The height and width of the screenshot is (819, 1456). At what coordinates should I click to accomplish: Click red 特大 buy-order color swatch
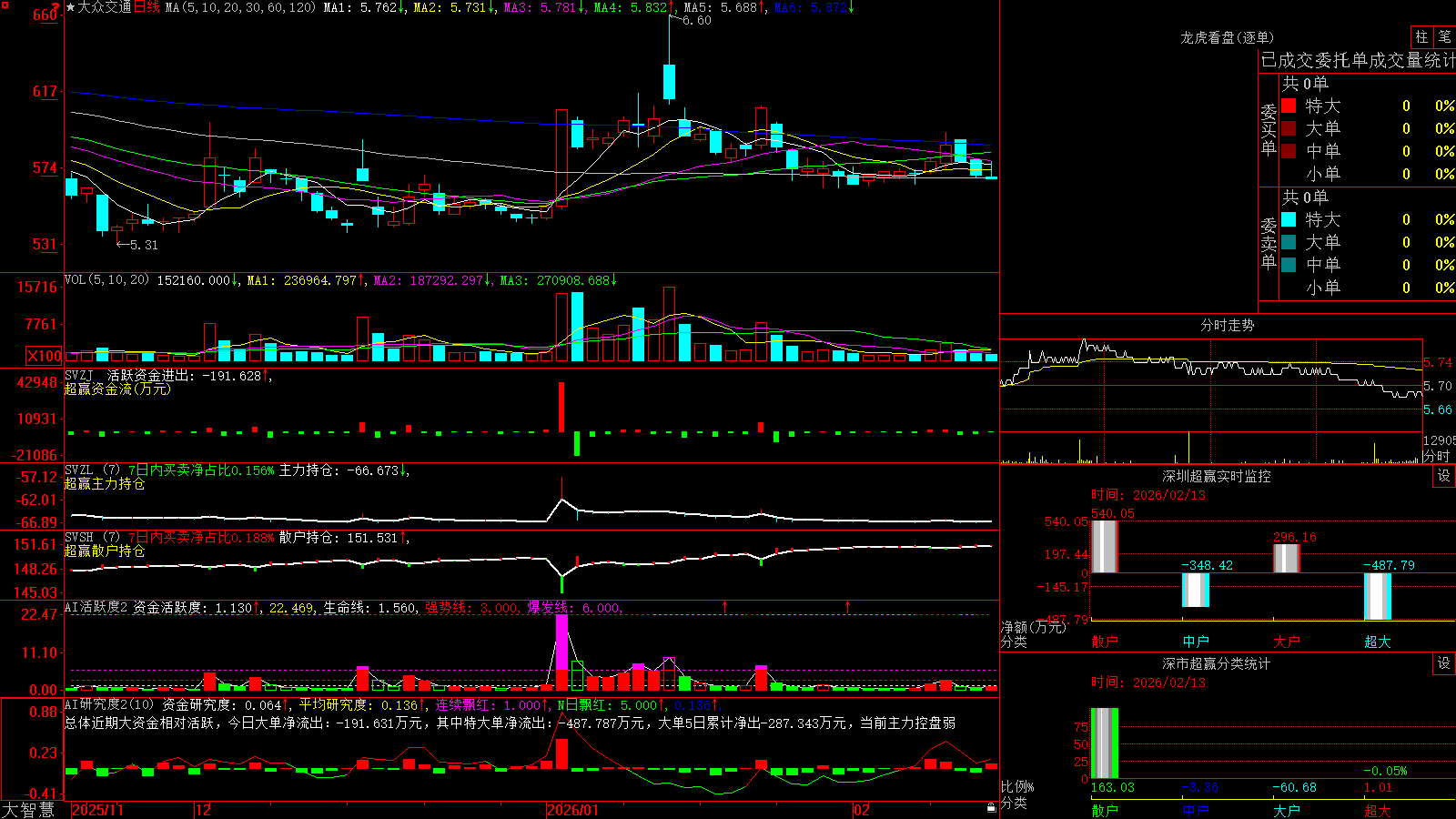[x=1289, y=106]
